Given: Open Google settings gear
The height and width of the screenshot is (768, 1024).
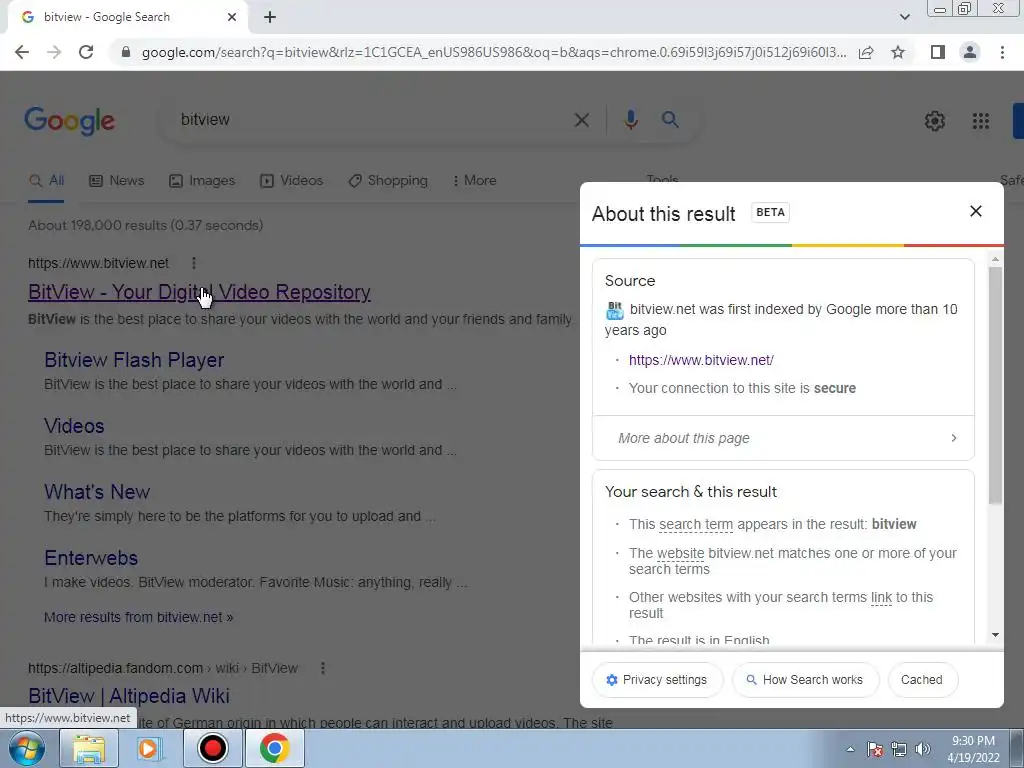Looking at the screenshot, I should [935, 121].
